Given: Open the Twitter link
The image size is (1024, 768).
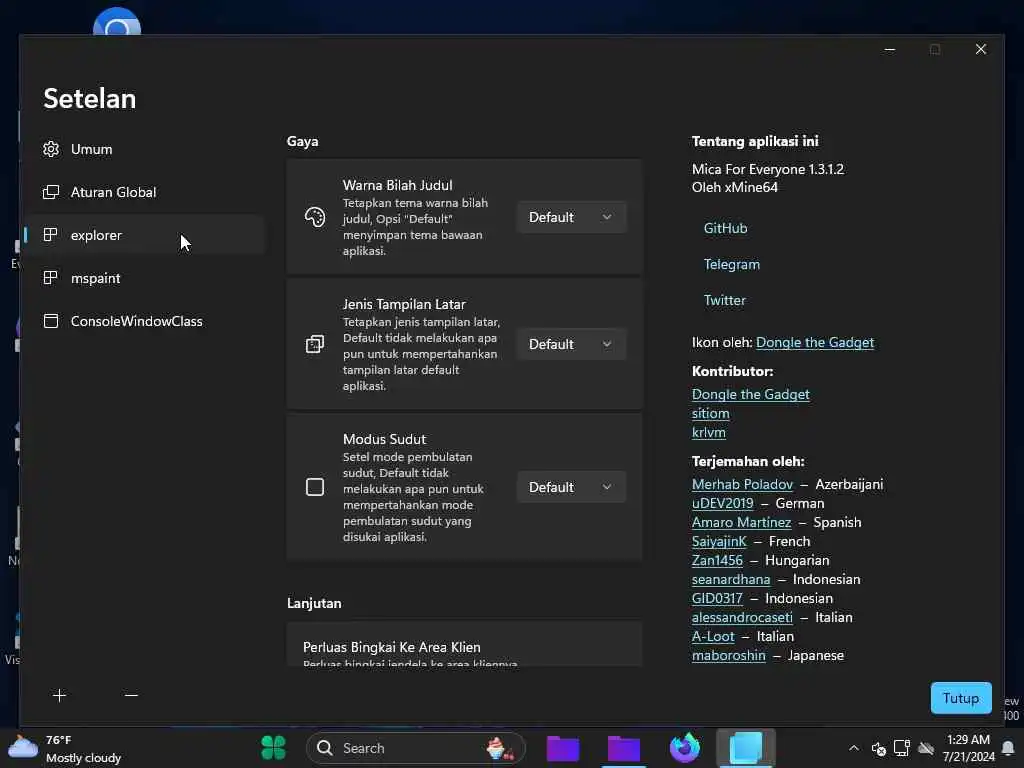Looking at the screenshot, I should (724, 300).
